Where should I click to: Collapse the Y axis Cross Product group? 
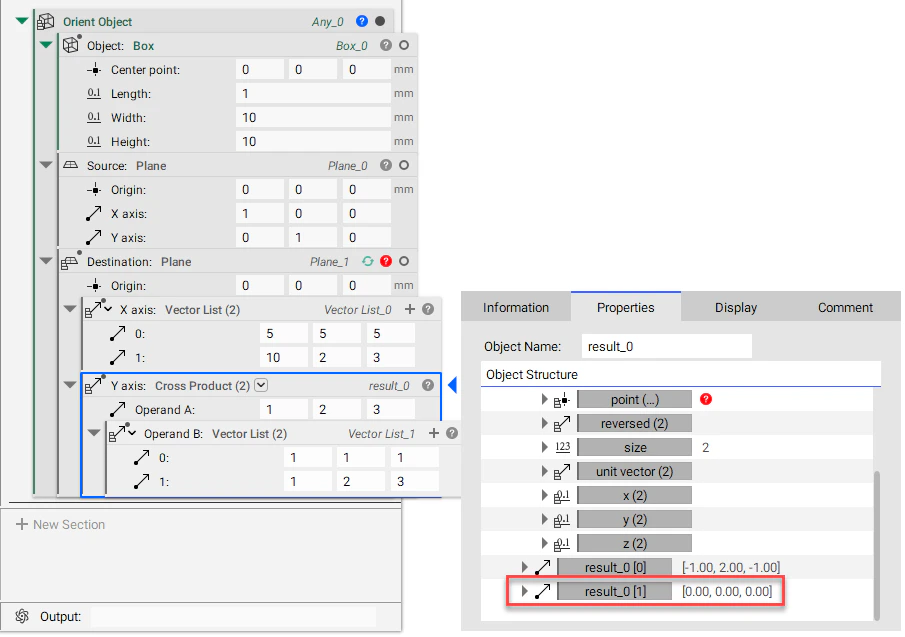pos(70,384)
